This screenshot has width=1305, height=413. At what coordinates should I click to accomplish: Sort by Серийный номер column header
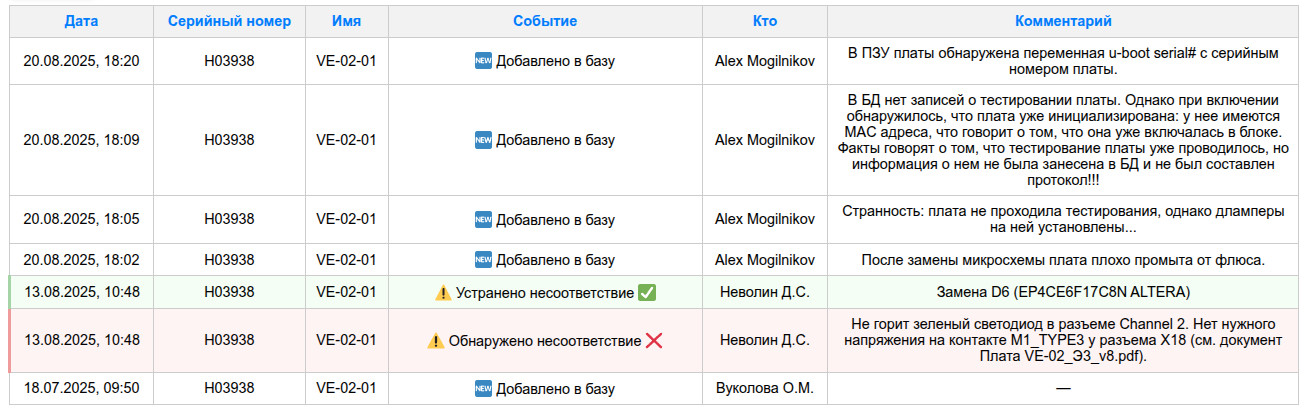(230, 21)
